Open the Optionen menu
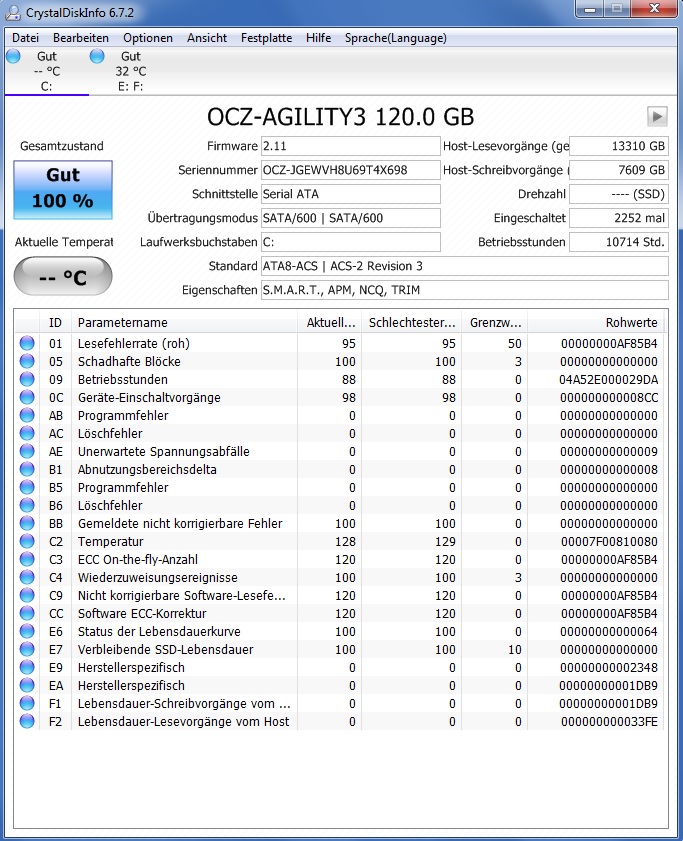Screen dimensions: 683x841 click(x=148, y=38)
